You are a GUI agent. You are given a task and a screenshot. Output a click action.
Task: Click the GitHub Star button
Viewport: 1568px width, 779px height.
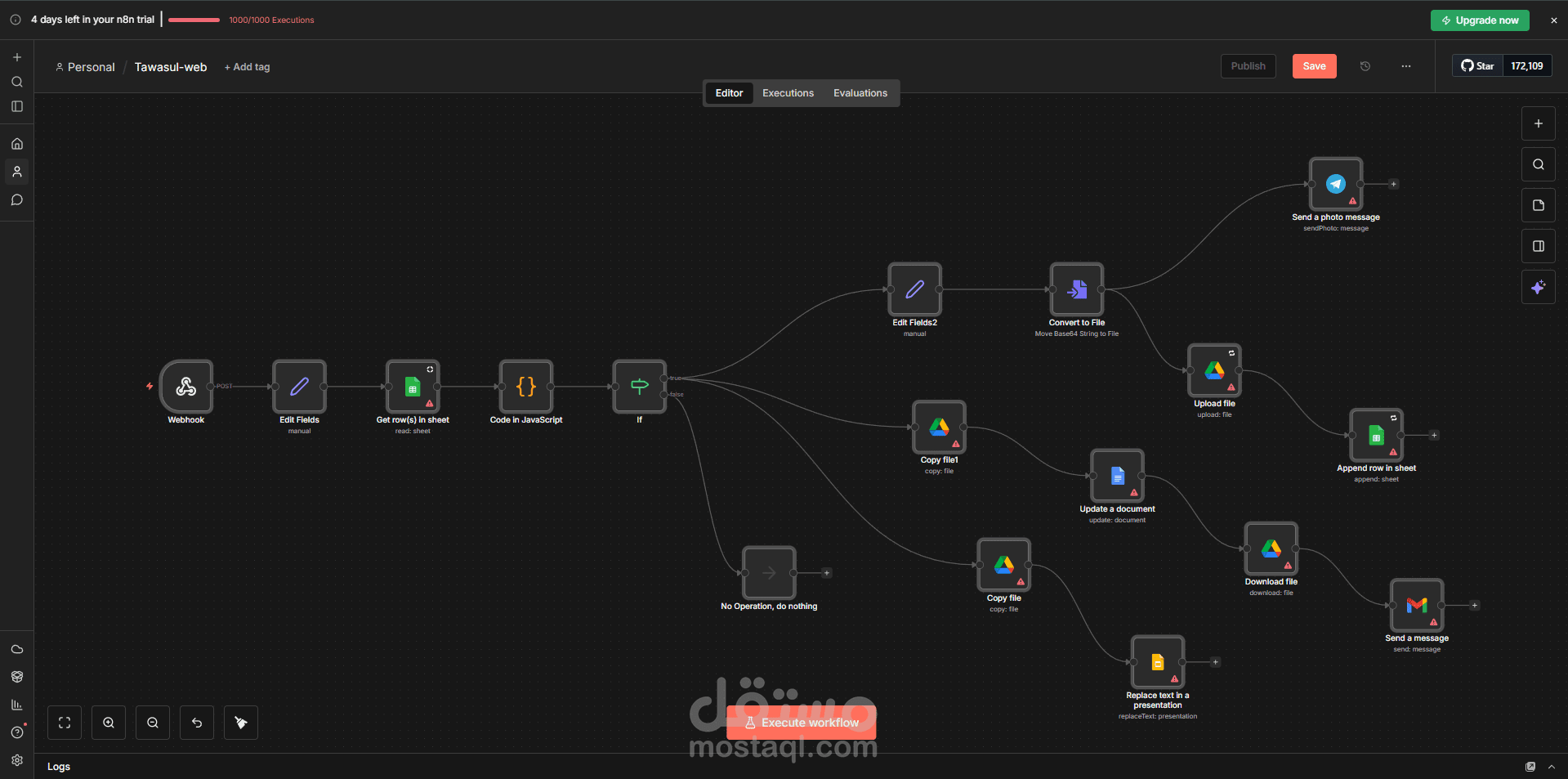coord(1477,66)
